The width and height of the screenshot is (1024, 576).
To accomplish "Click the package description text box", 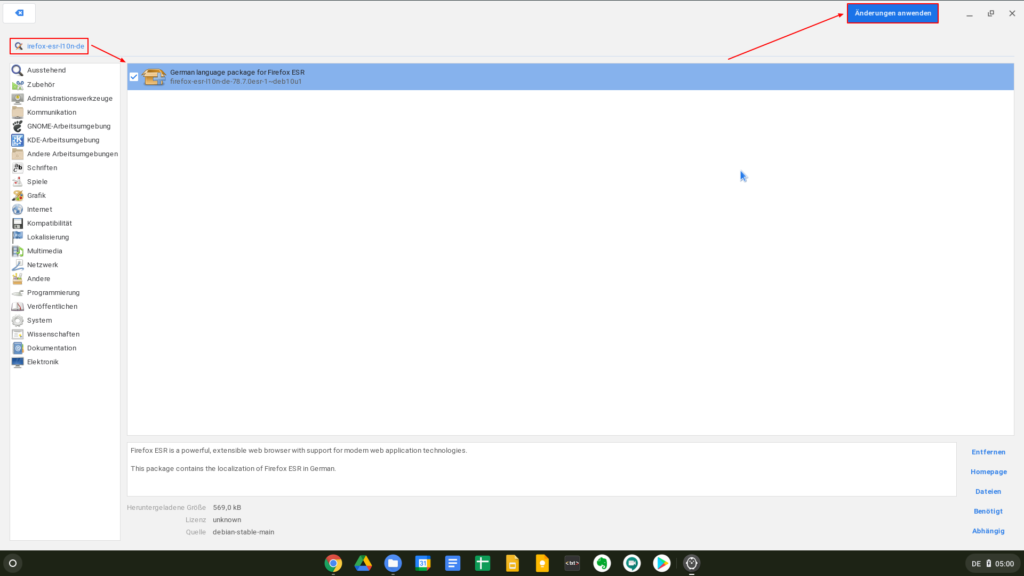I will coord(541,469).
